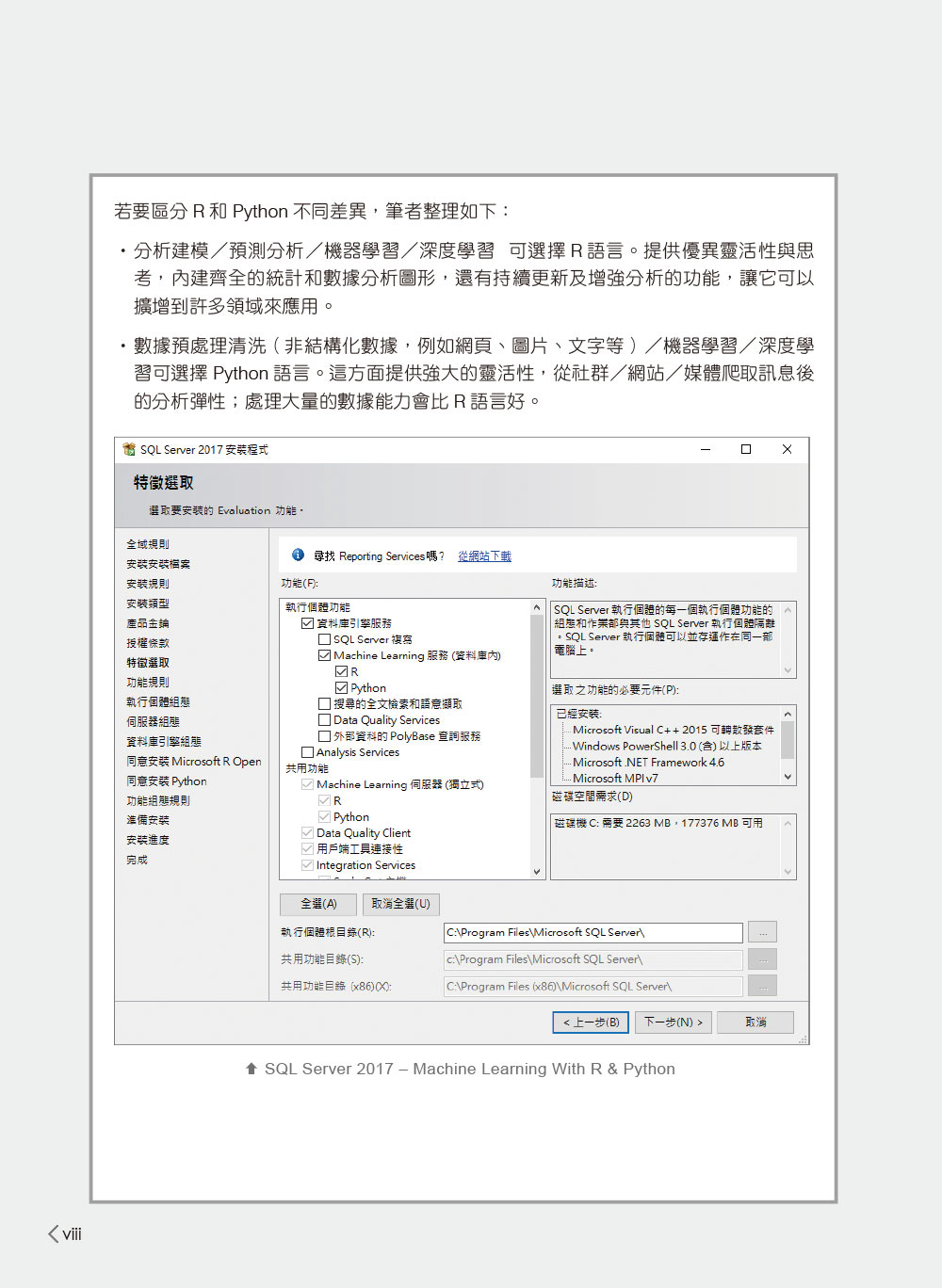Screen dimensions: 942x1288
Task: Select 同意安裝 Microsoft R Open step
Action: 194,762
